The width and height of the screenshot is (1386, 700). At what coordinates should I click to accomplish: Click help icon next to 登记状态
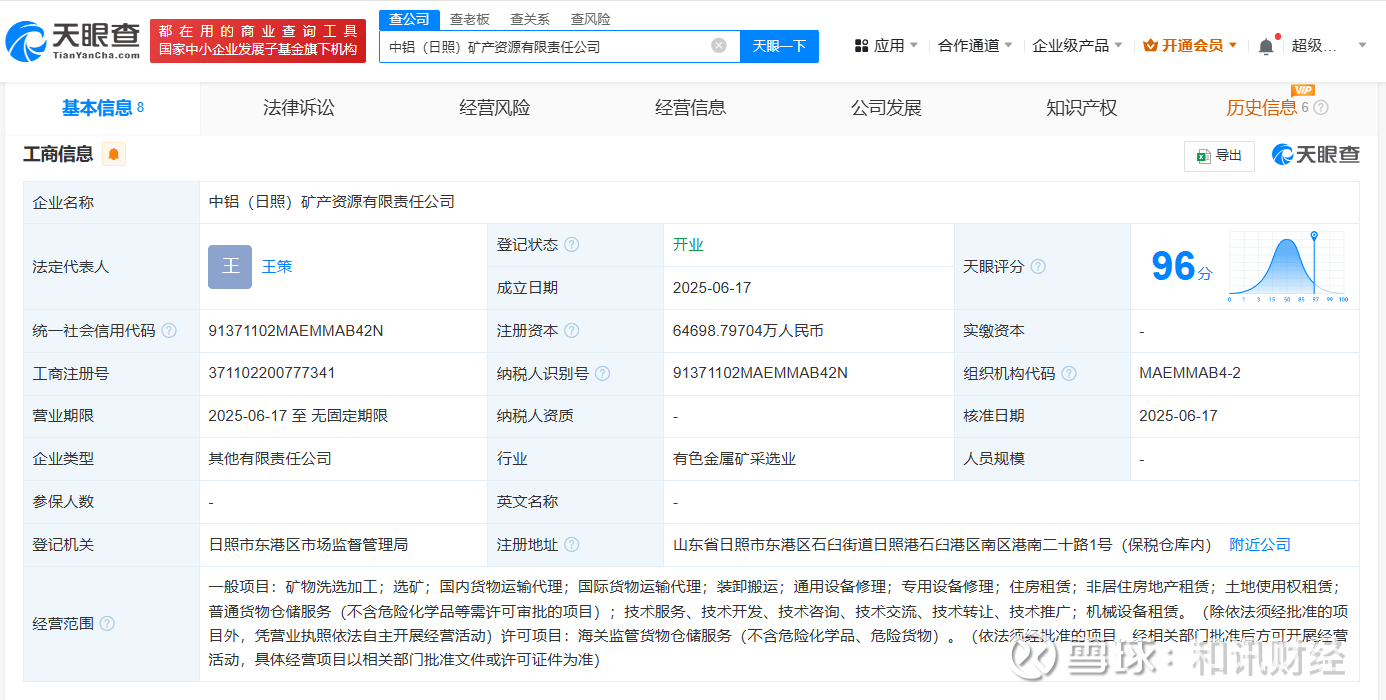click(x=572, y=245)
